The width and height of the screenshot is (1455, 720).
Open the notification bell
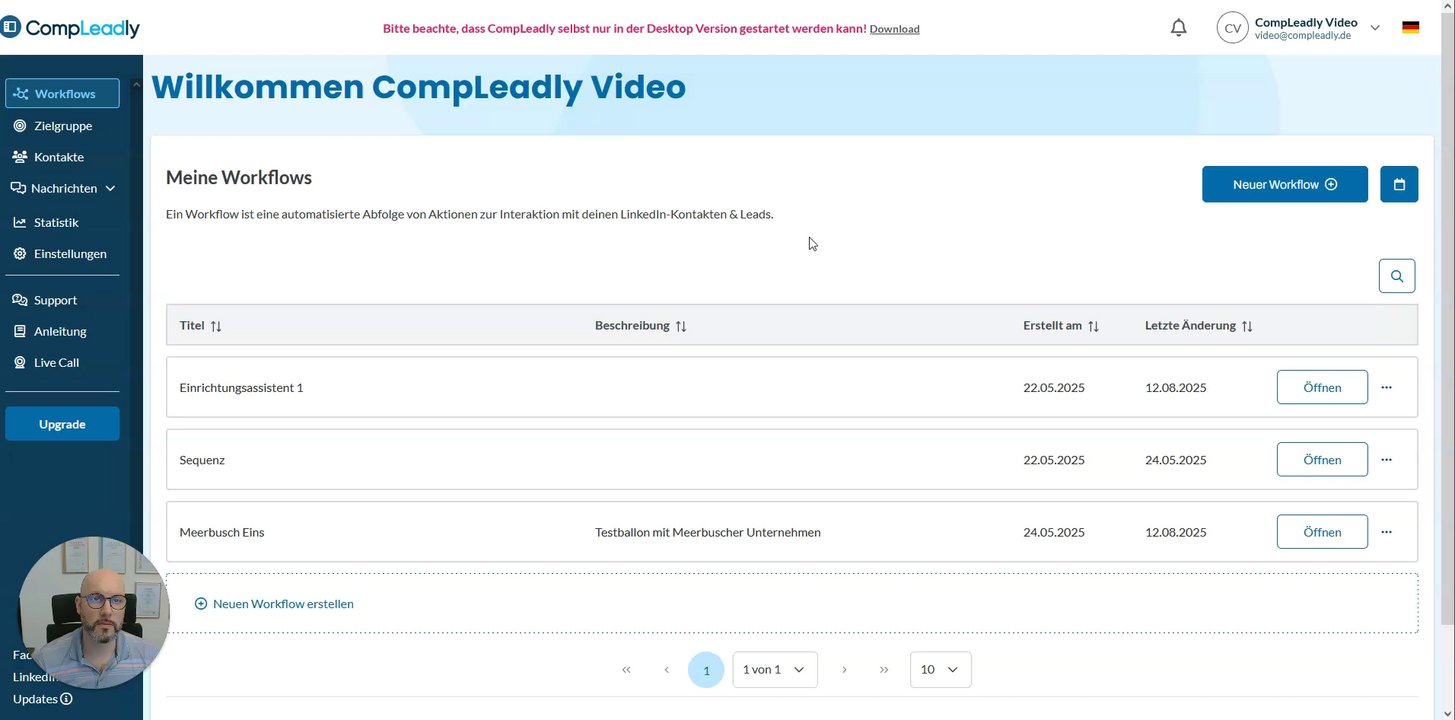coord(1179,28)
